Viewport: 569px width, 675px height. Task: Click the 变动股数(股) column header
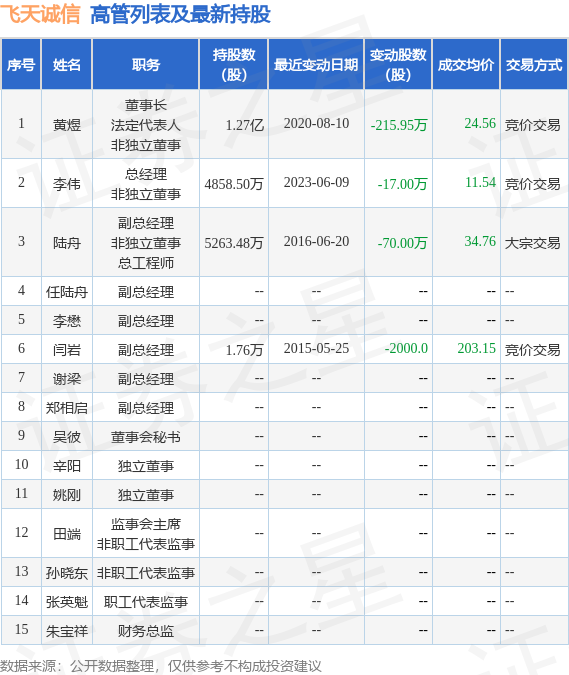398,65
